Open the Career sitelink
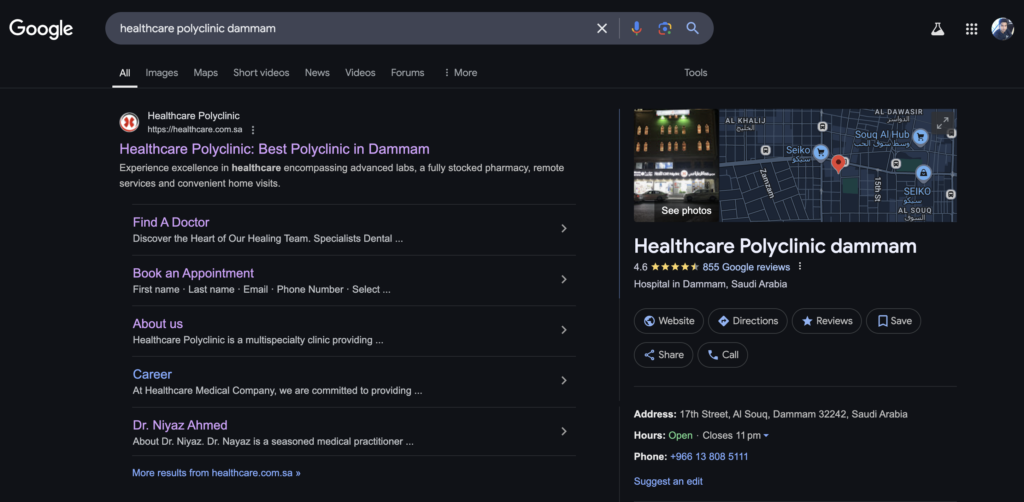Screen dimensions: 1024x502 point(152,375)
